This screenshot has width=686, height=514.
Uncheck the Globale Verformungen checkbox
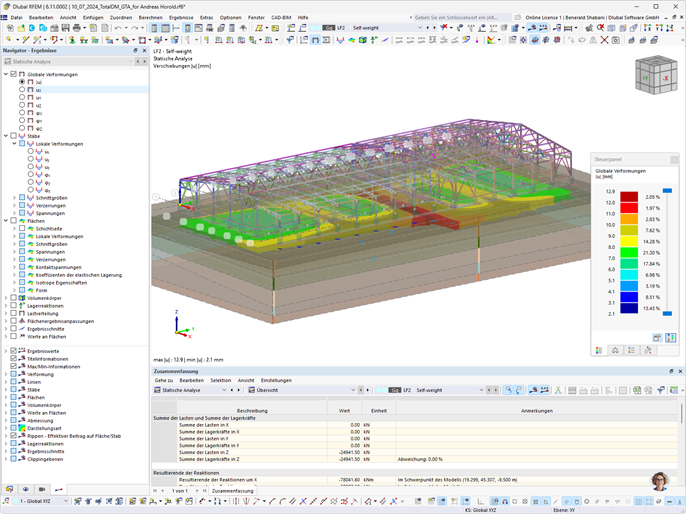click(14, 74)
